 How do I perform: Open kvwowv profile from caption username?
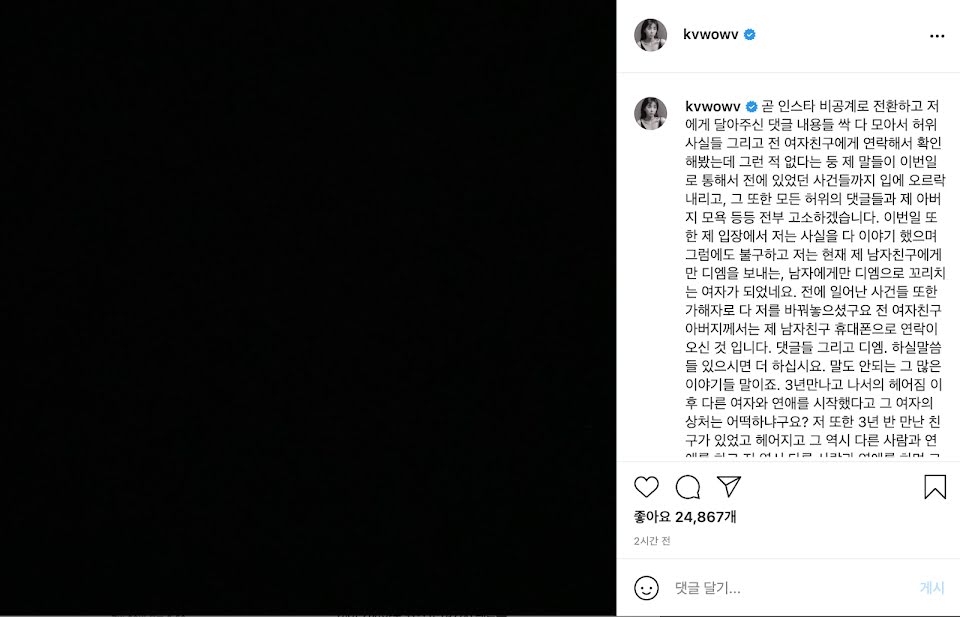pos(713,107)
